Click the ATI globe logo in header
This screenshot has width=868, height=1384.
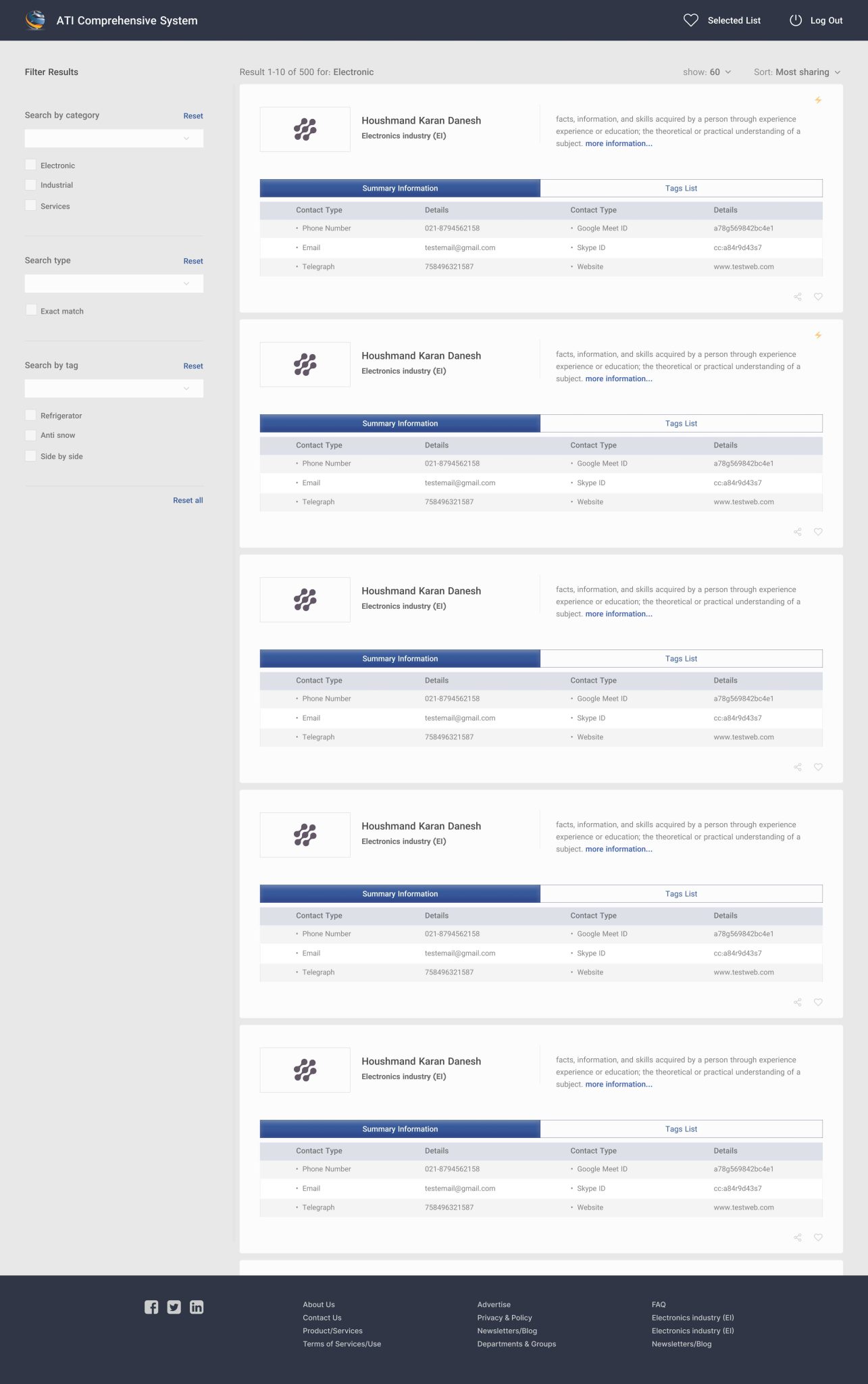coord(35,20)
